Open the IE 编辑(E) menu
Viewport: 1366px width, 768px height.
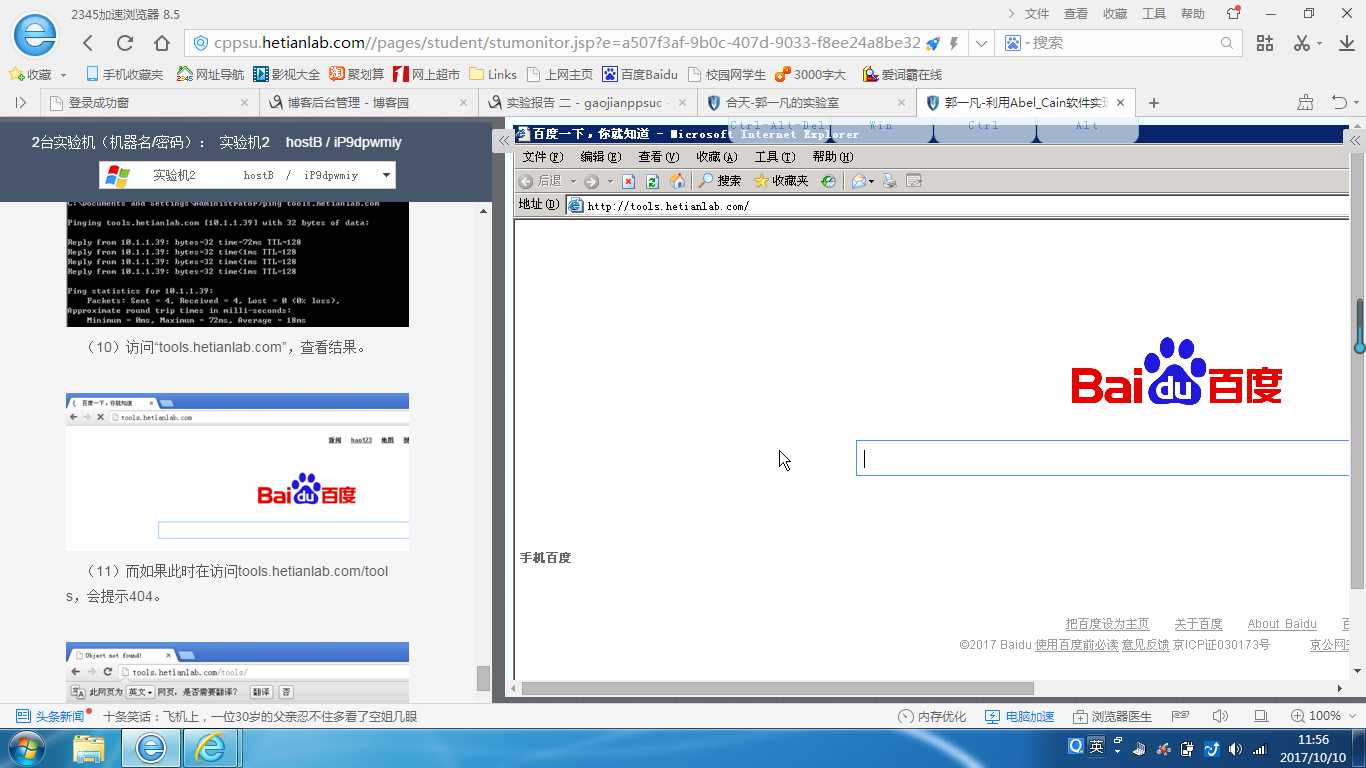click(x=601, y=157)
